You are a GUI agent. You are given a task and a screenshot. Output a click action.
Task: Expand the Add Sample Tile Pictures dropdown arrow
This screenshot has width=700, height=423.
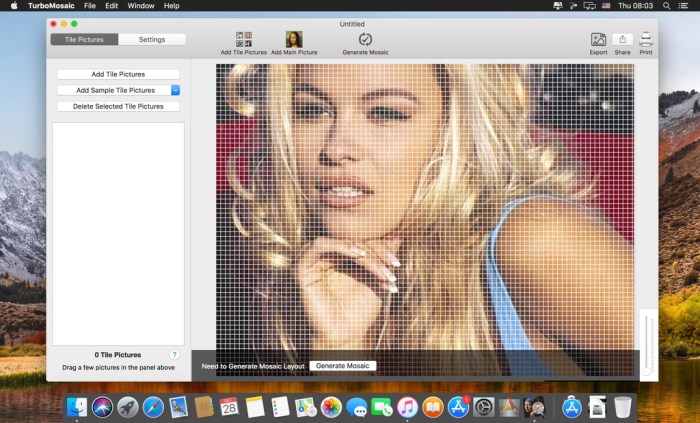pos(175,90)
